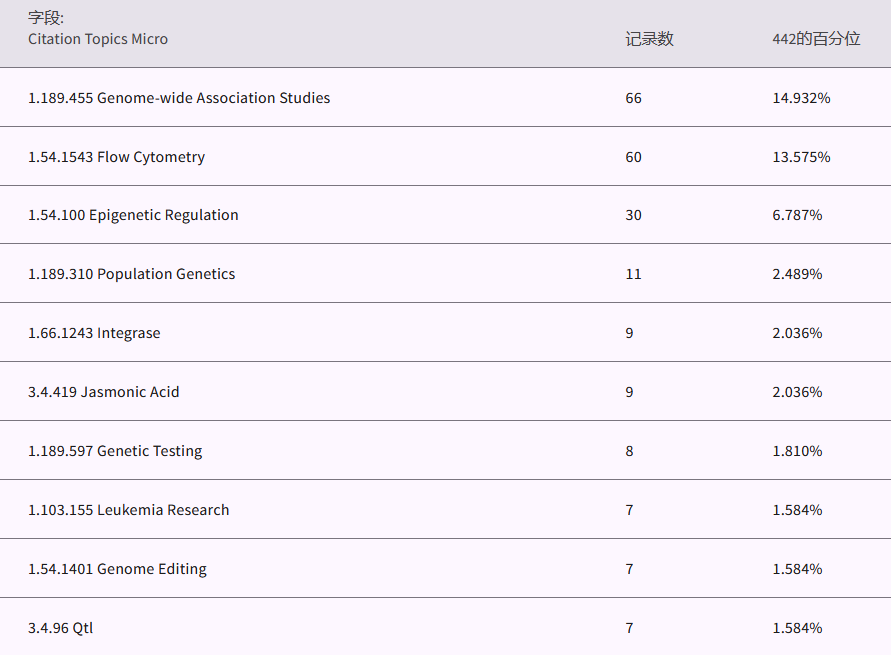Click the record count 60 for Flow Cytometry
The image size is (891, 655).
click(633, 157)
